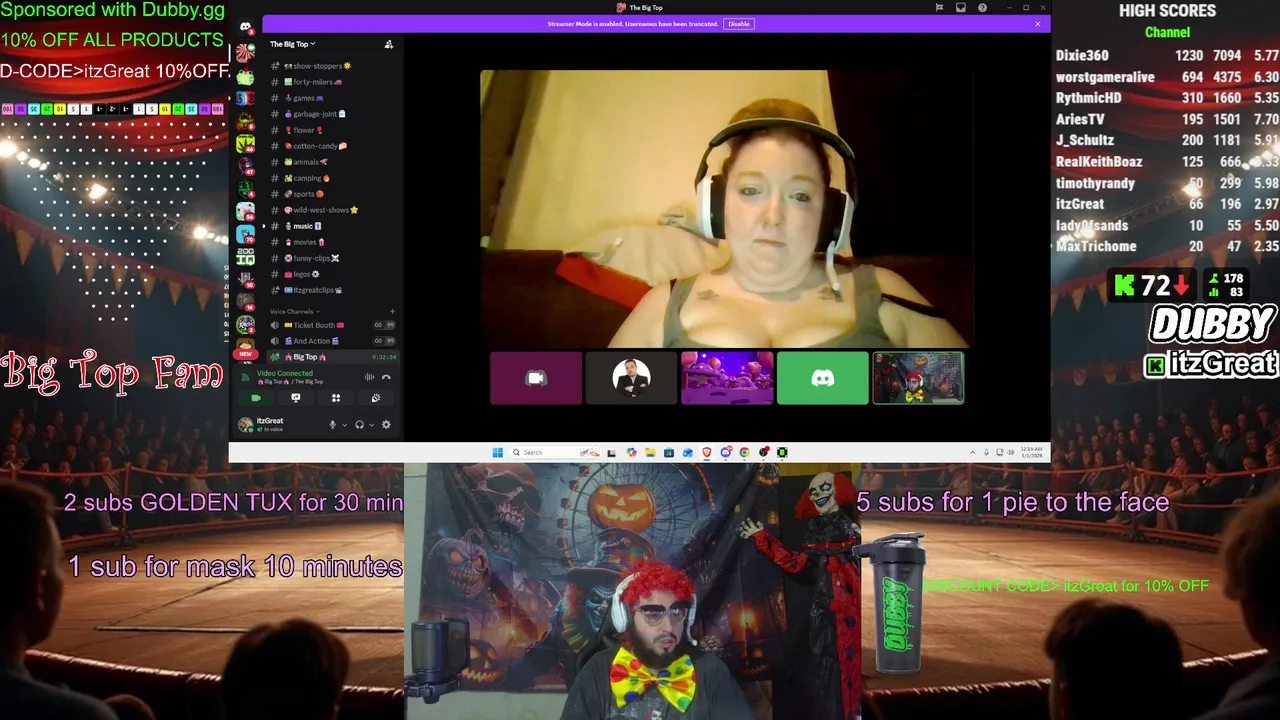Open noise suppression waveform icon
1280x720 pixels.
369,377
